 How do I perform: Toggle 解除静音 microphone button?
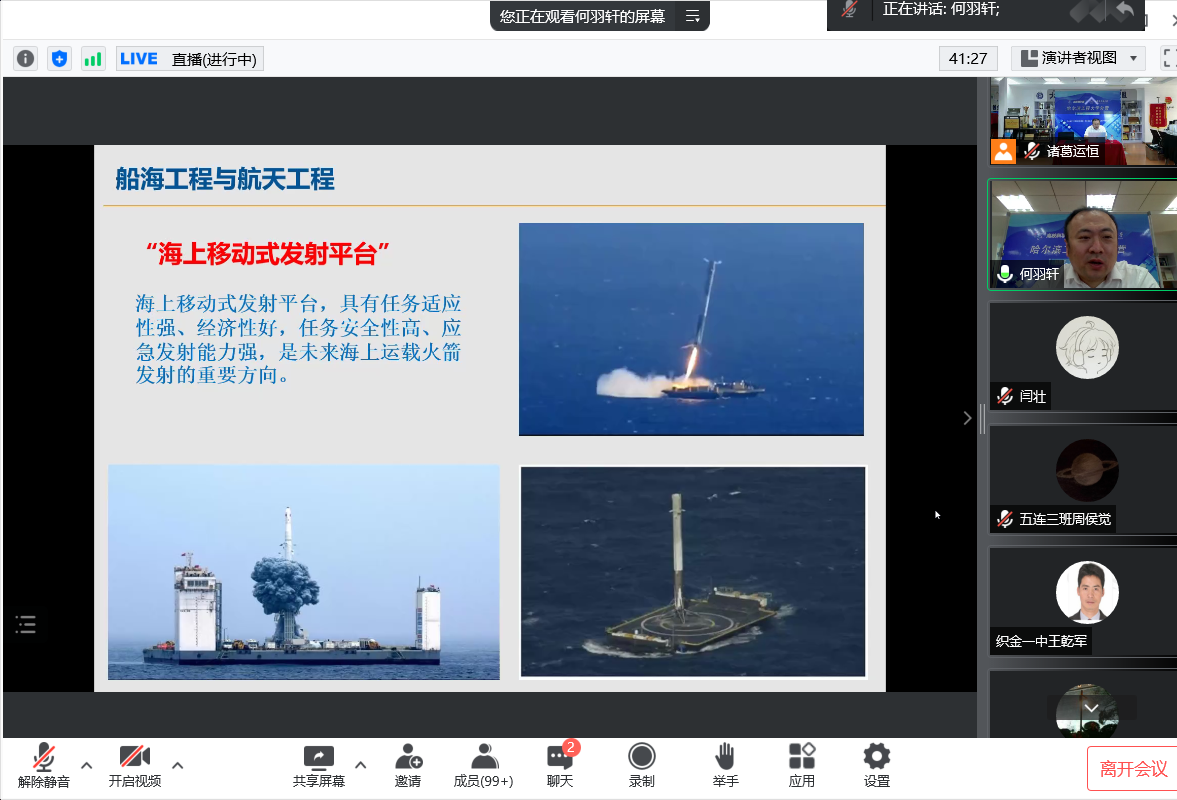click(44, 765)
